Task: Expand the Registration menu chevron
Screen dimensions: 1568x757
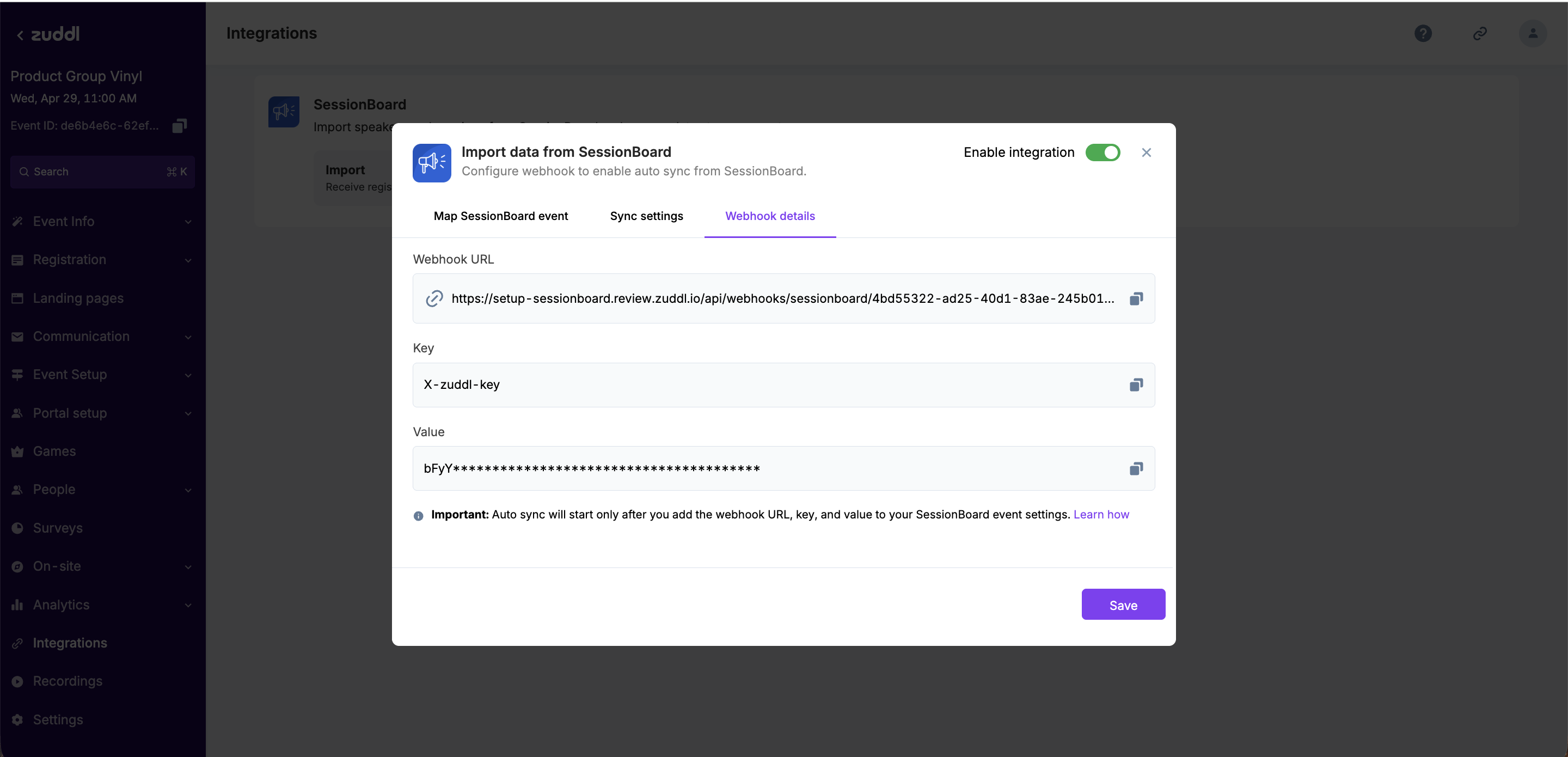Action: click(x=188, y=261)
